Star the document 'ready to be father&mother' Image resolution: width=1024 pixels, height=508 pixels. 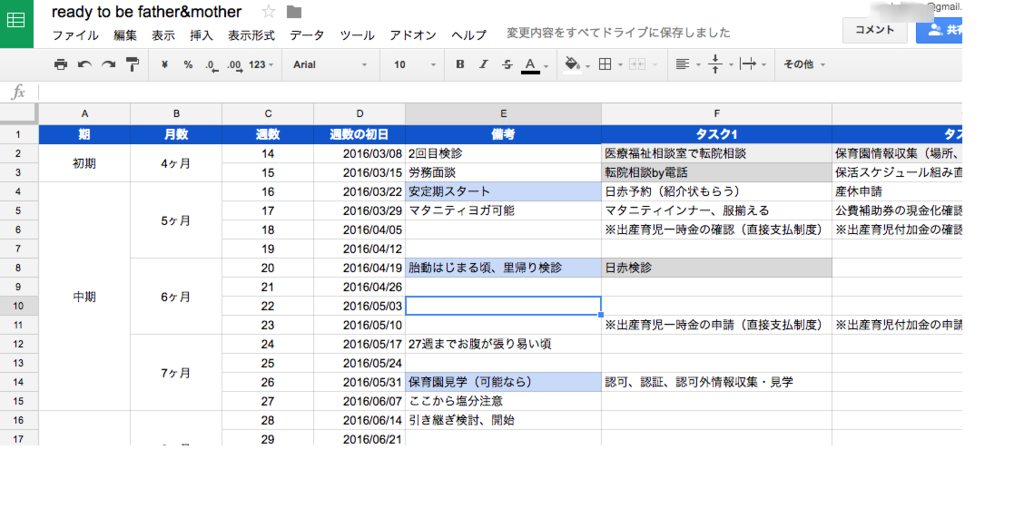268,11
